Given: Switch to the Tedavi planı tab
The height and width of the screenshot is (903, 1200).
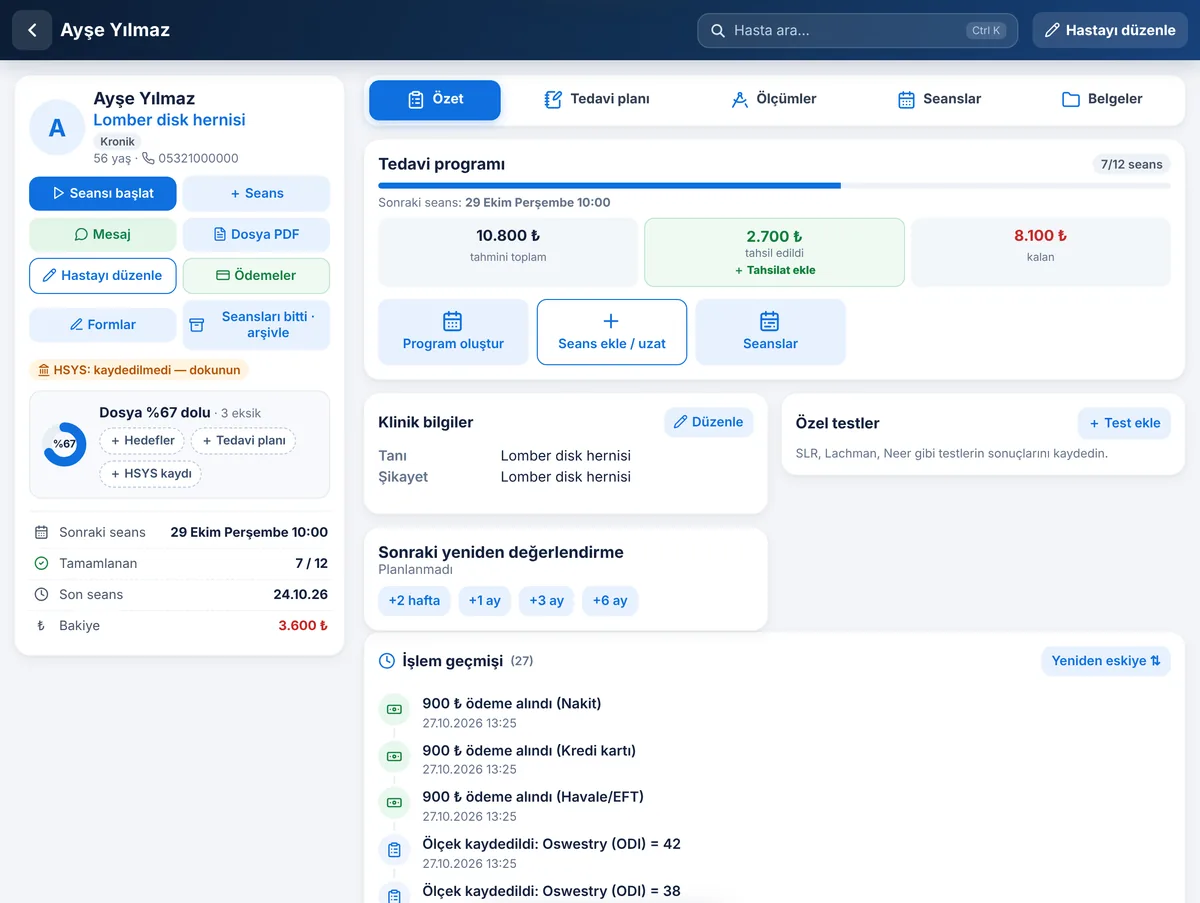Looking at the screenshot, I should click(x=597, y=99).
